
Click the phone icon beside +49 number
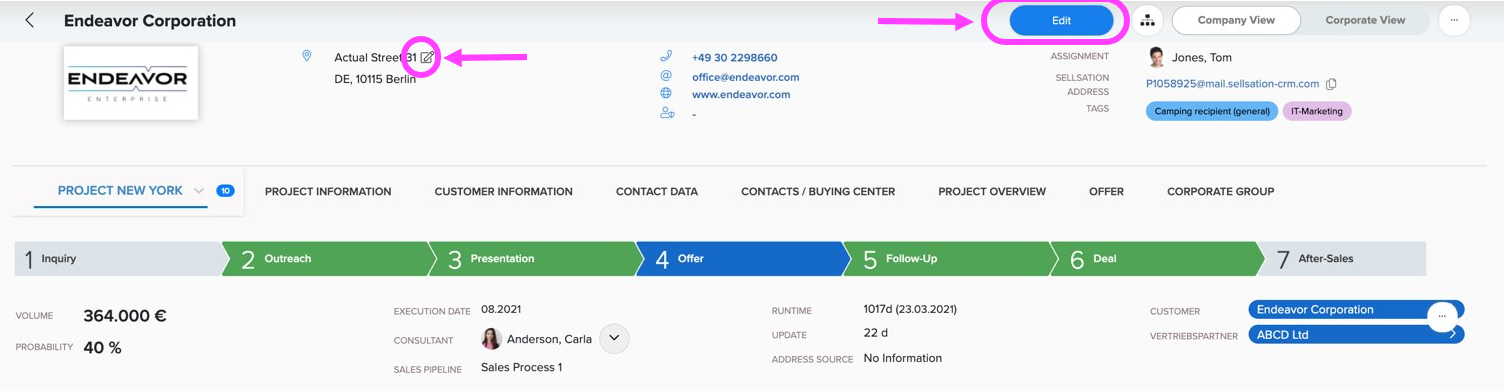point(666,57)
